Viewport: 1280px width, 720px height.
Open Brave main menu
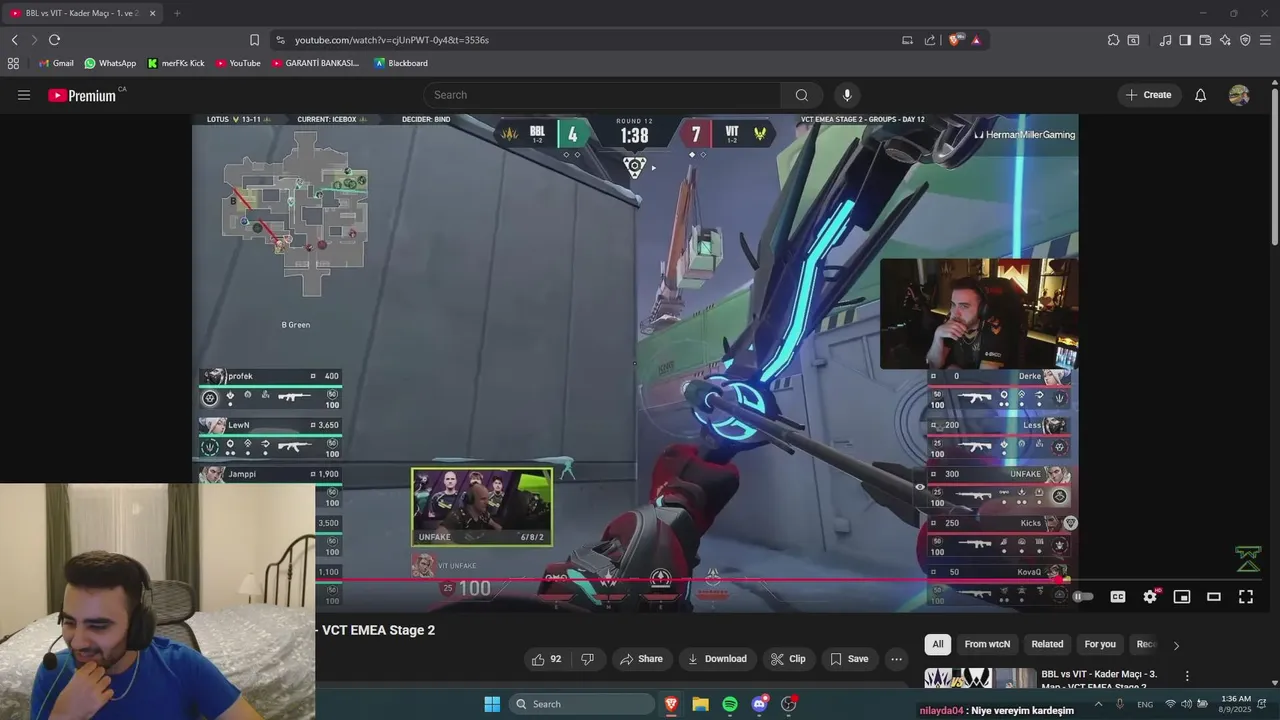[x=1266, y=40]
